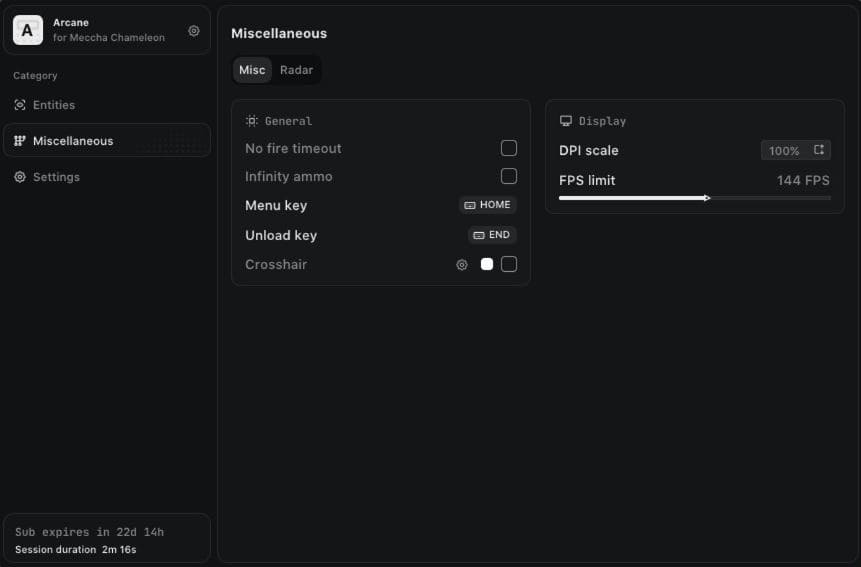Open the gear icon beside Arcane title
The height and width of the screenshot is (567, 861).
194,31
